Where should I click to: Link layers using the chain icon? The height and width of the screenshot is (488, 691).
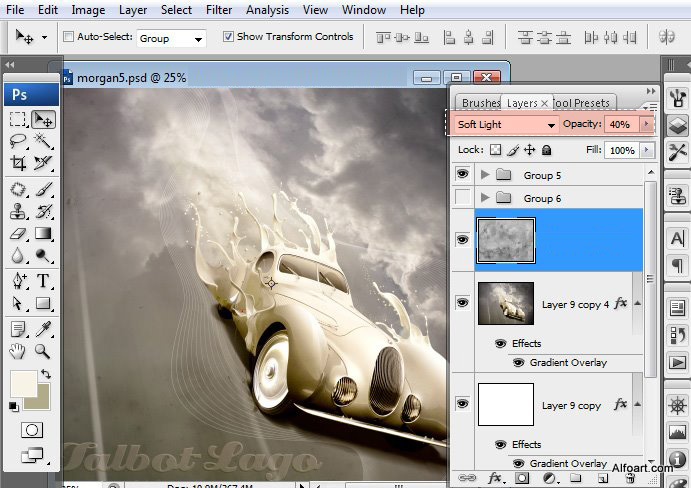click(x=467, y=478)
